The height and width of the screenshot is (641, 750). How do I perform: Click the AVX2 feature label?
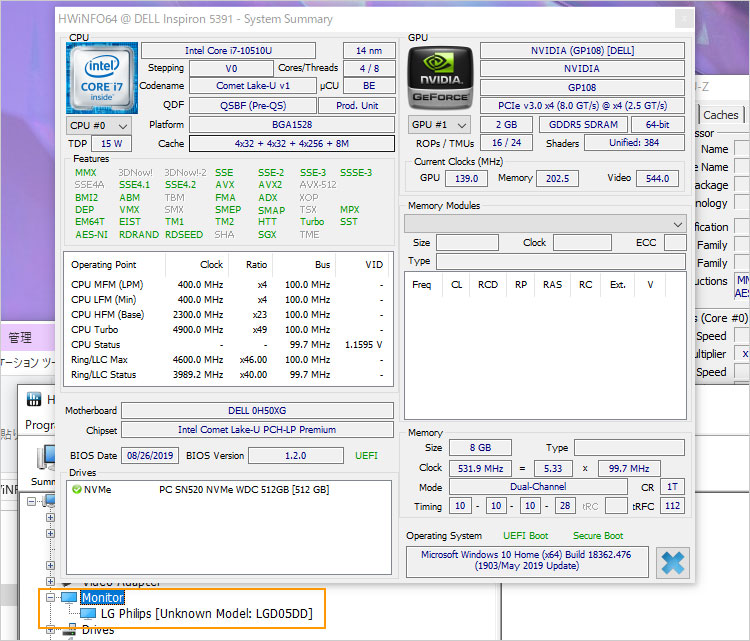coord(270,185)
